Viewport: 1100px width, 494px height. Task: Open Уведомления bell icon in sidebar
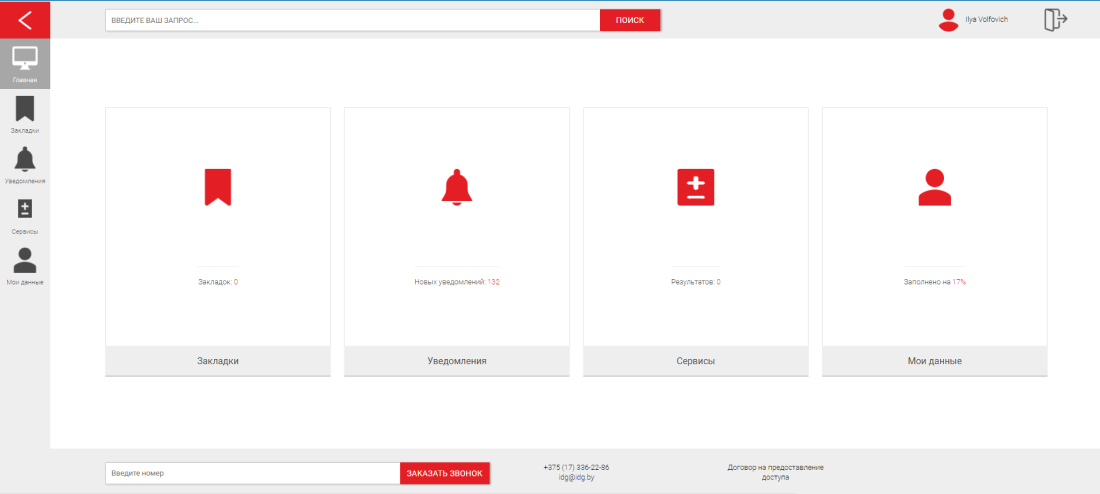pyautogui.click(x=25, y=160)
